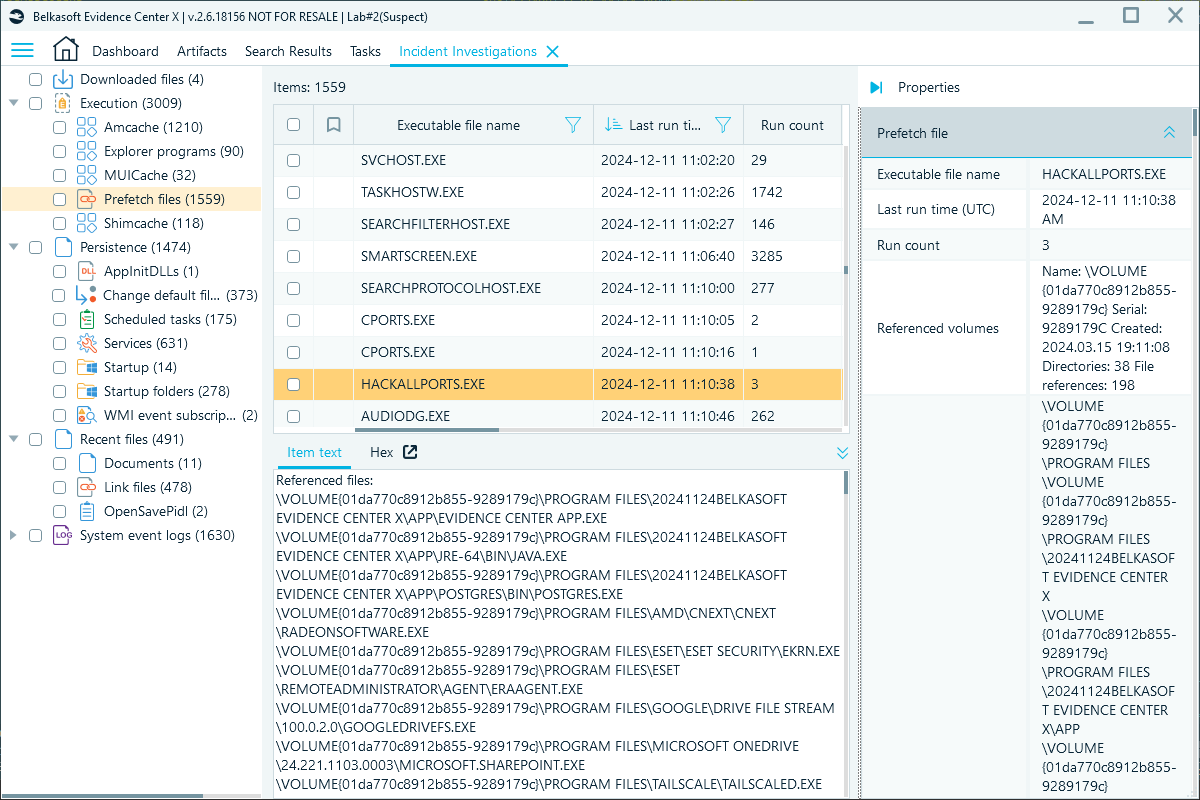The image size is (1200, 800).
Task: Collapse the Persistence tree node
Action: coord(14,247)
